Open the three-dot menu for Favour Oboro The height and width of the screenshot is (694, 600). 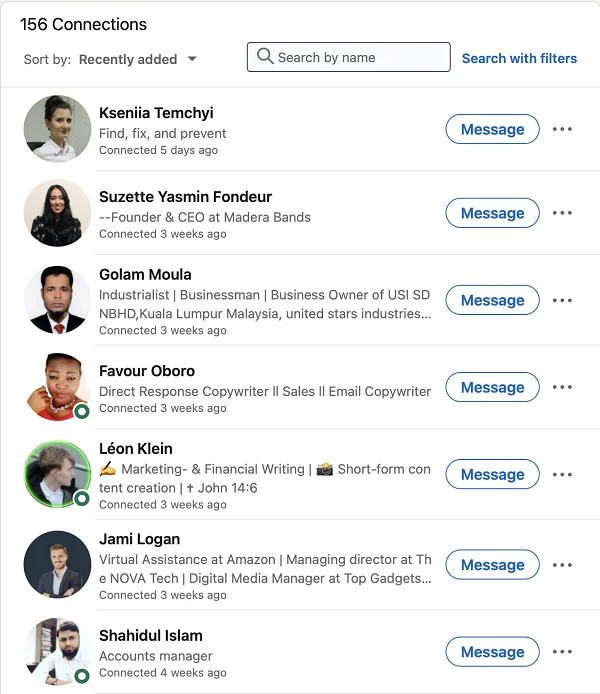(562, 387)
